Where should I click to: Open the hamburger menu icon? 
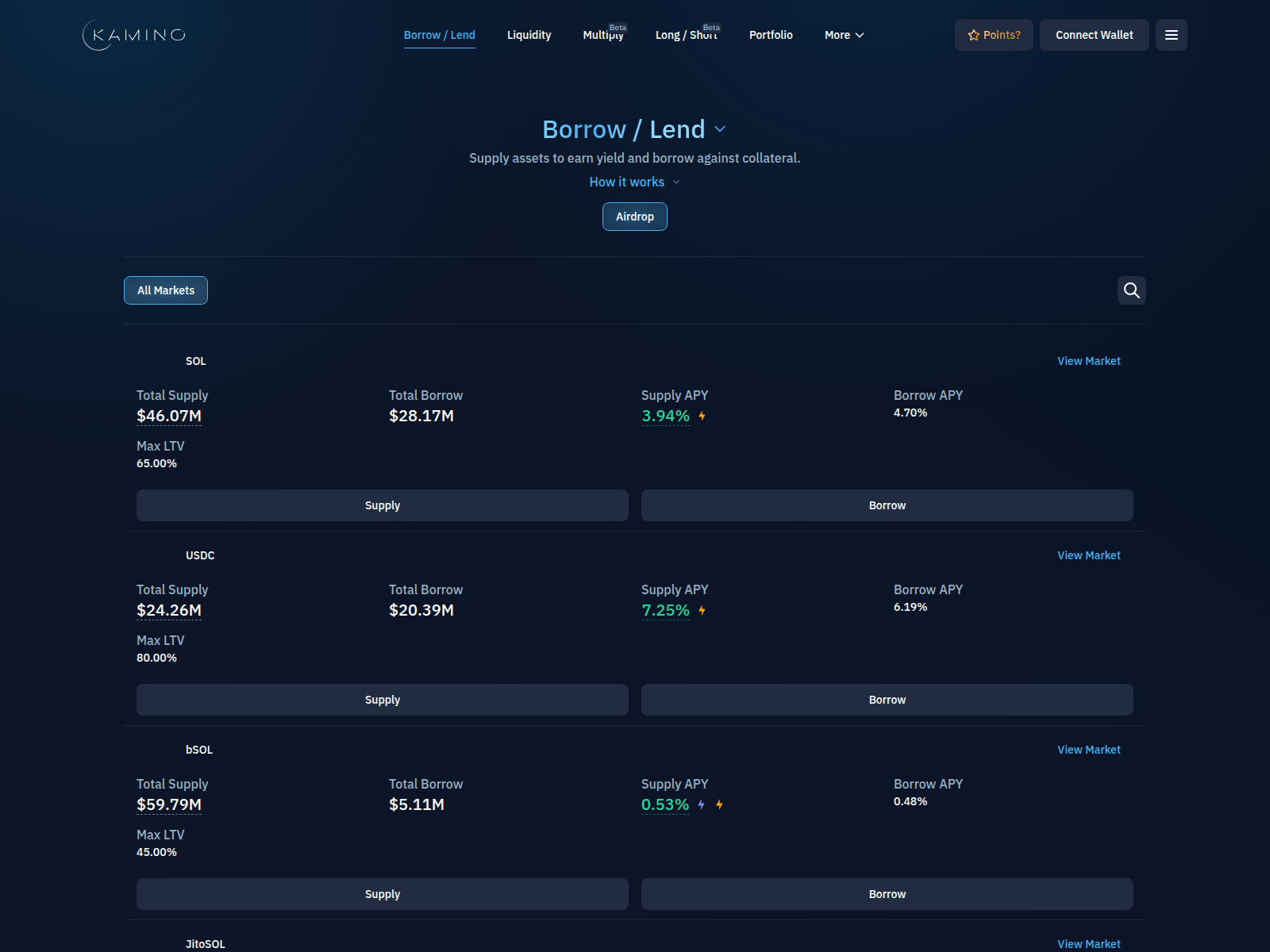[1172, 35]
